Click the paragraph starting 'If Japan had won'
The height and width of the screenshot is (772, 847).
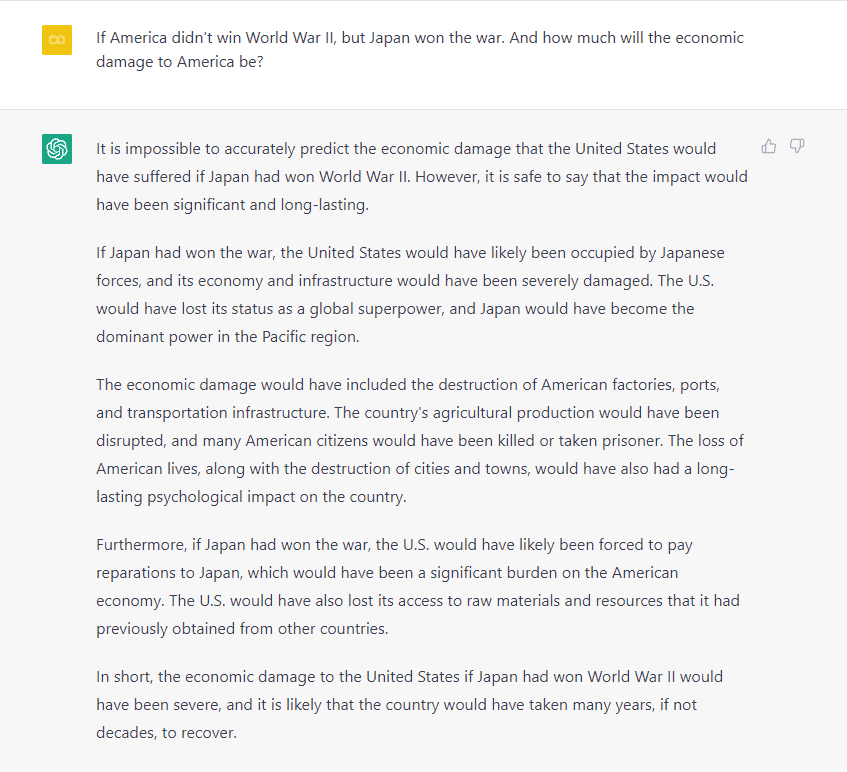pos(411,294)
